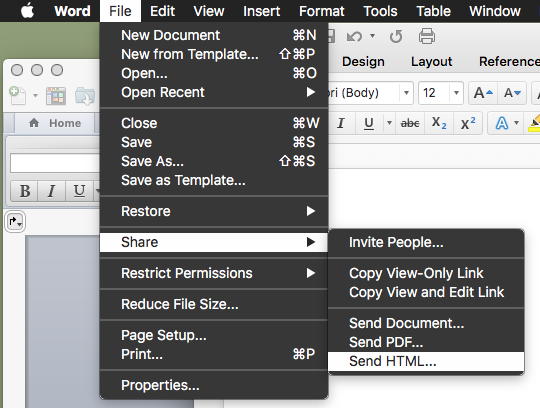Image resolution: width=540 pixels, height=408 pixels.
Task: Switch to the References ribbon tab
Action: click(509, 62)
